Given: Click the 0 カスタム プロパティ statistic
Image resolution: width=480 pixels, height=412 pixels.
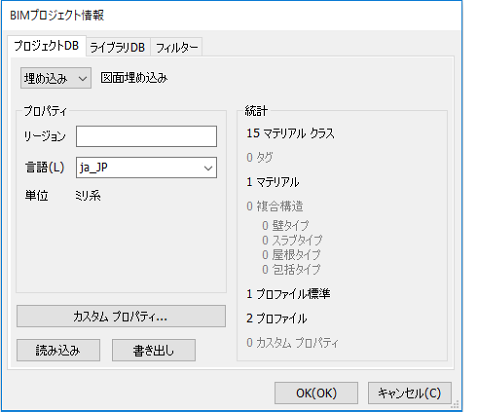Looking at the screenshot, I should coord(292,343).
